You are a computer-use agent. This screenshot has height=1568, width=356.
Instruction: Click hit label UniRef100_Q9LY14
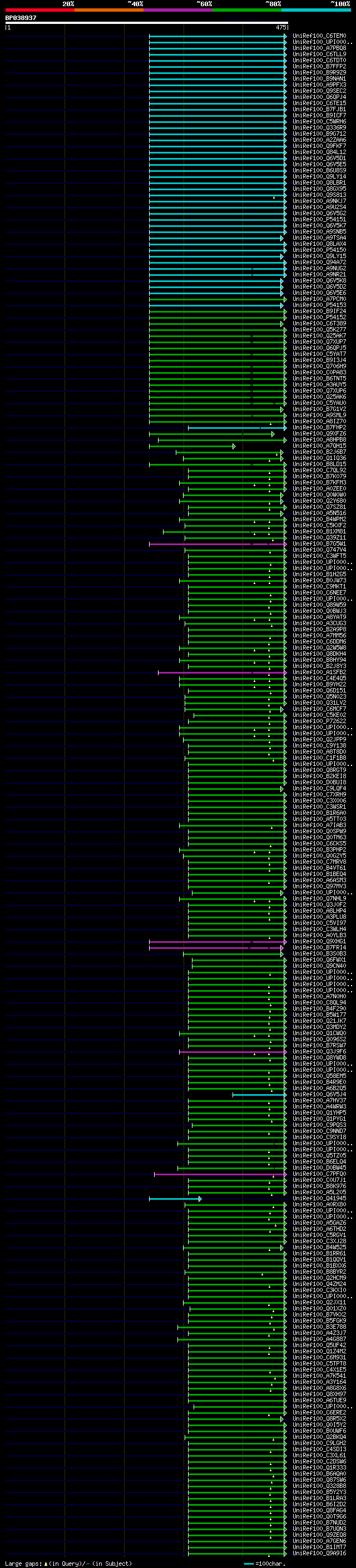tap(319, 176)
